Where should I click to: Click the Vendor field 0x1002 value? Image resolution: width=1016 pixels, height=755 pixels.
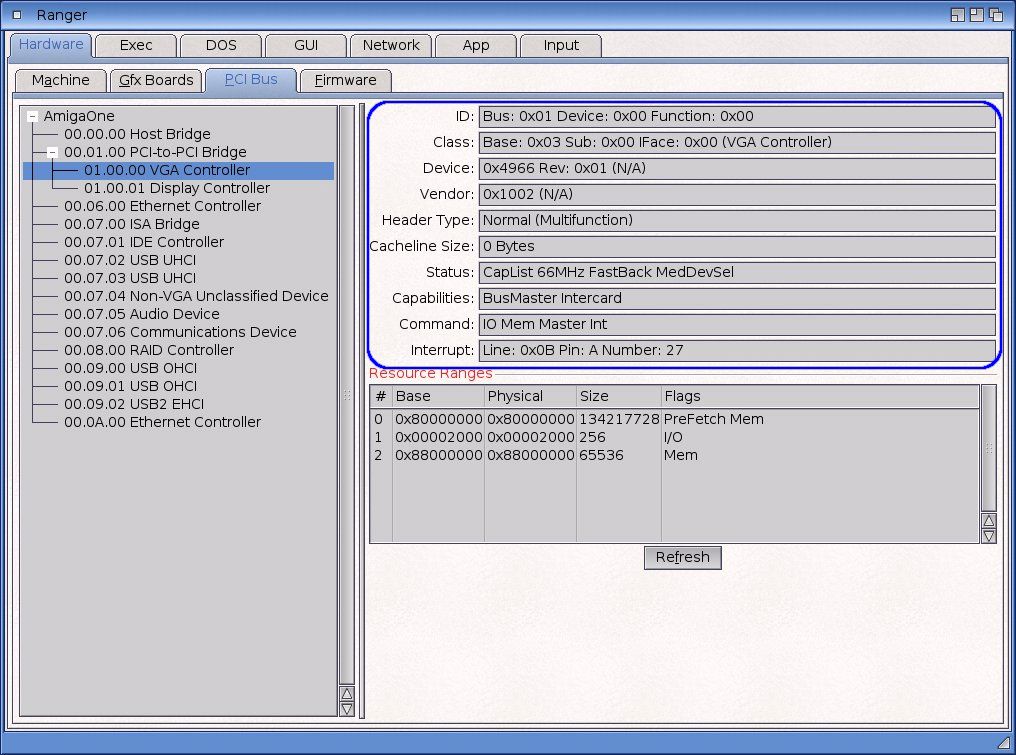[737, 194]
